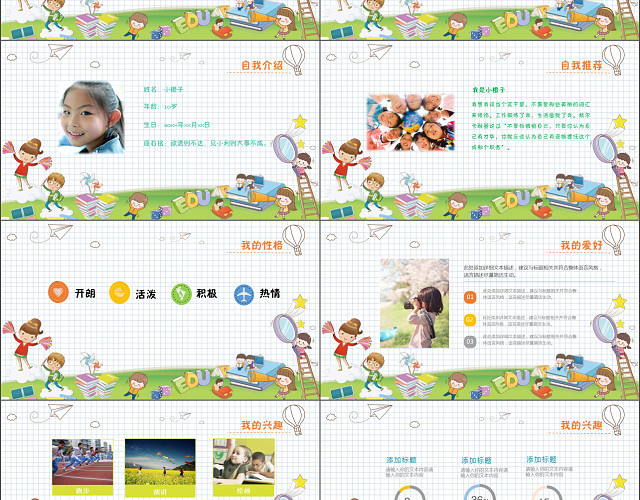Select the group photo of children looking down
This screenshot has width=640, height=500.
(411, 122)
